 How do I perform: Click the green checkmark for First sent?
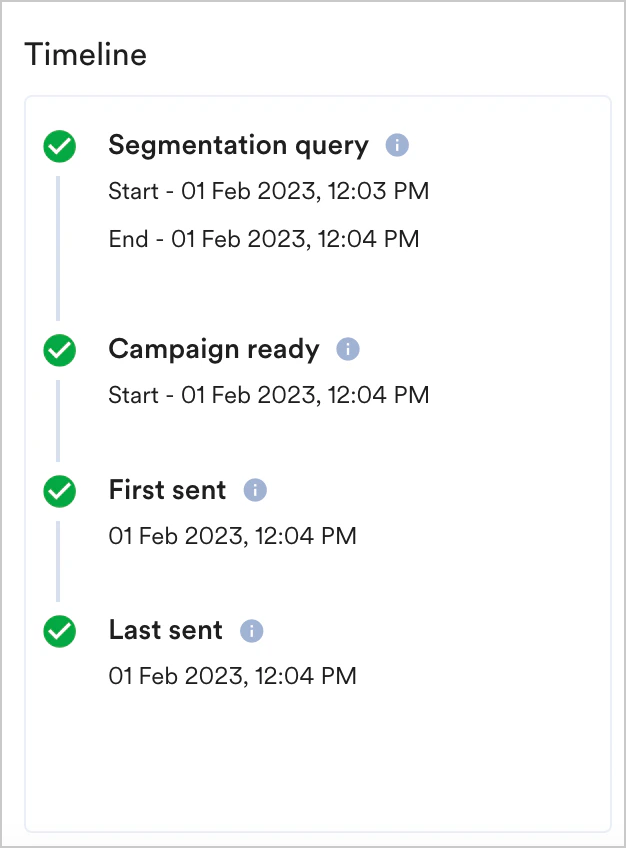[59, 490]
